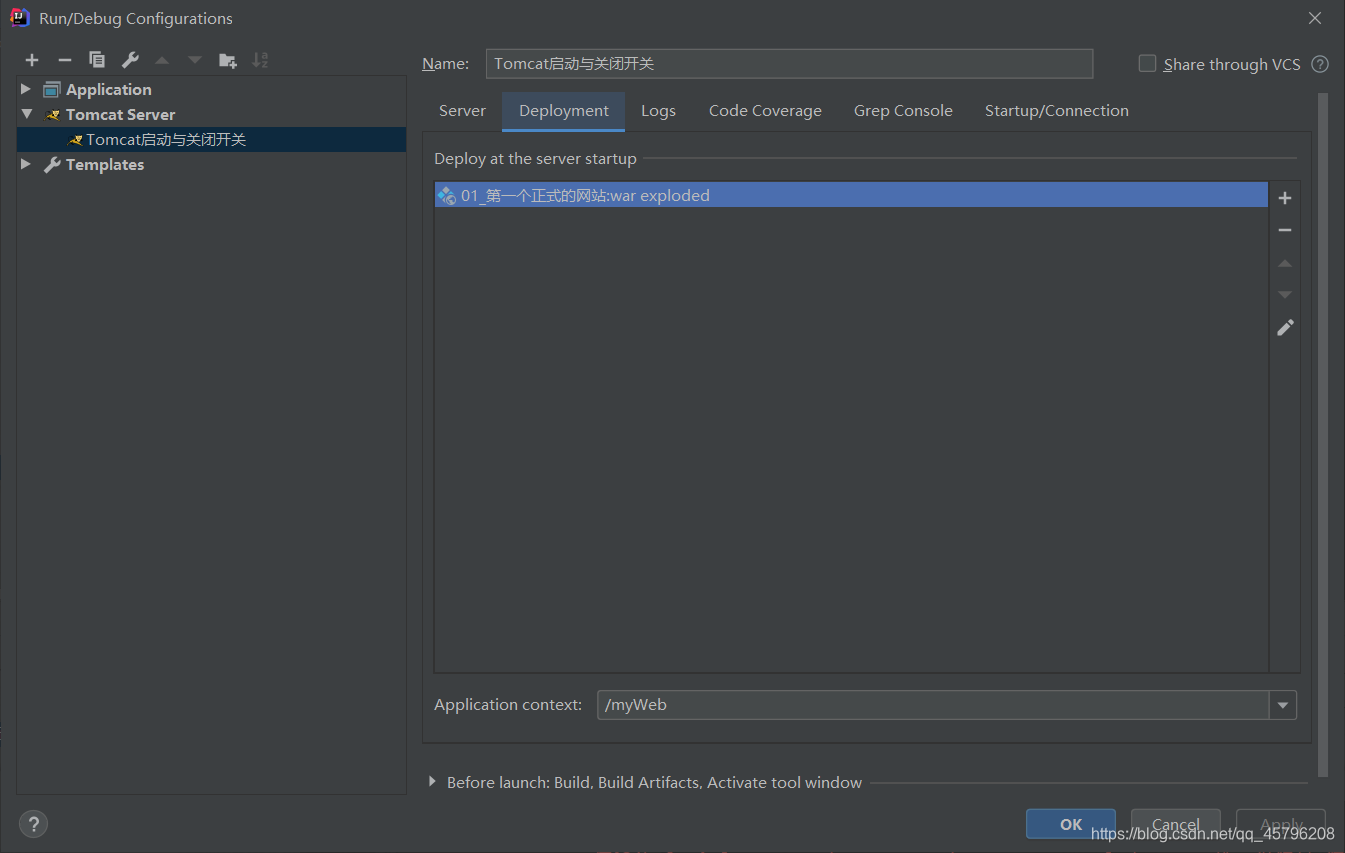Screen dimensions: 1345x853
Task: Click artifact icon of war exploded entry
Action: 447,196
